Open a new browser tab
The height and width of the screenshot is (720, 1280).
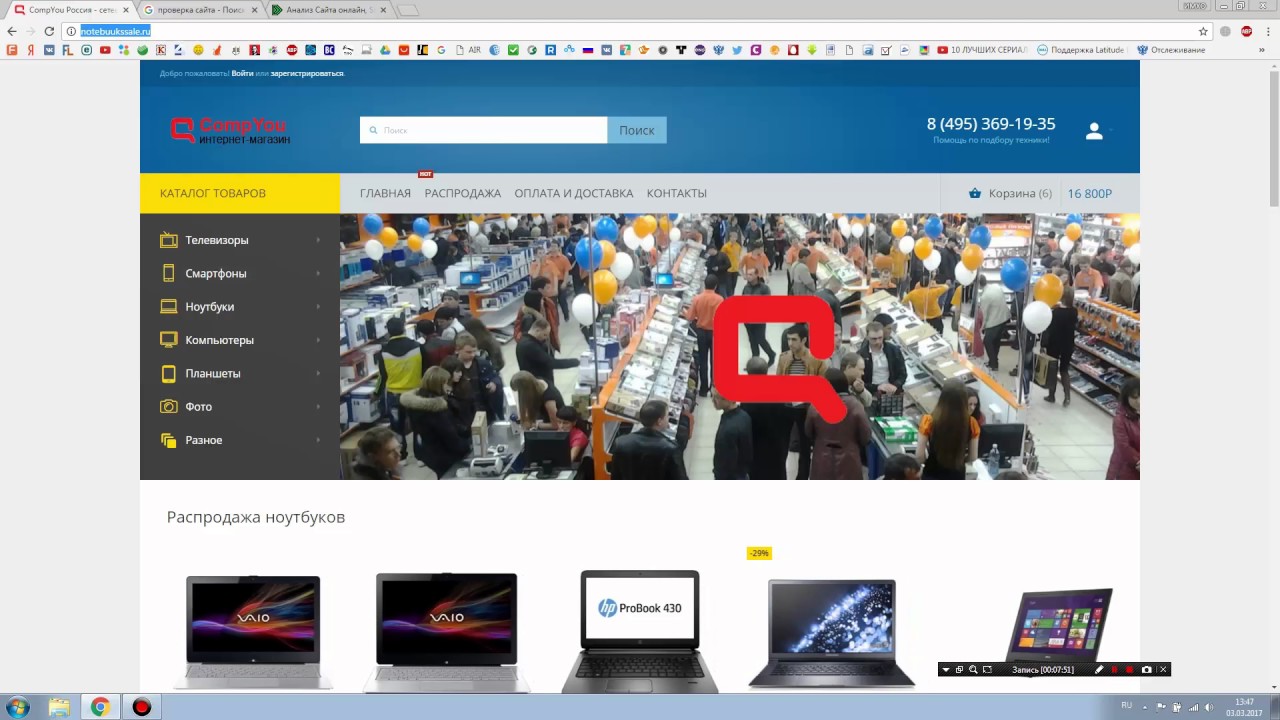(408, 10)
